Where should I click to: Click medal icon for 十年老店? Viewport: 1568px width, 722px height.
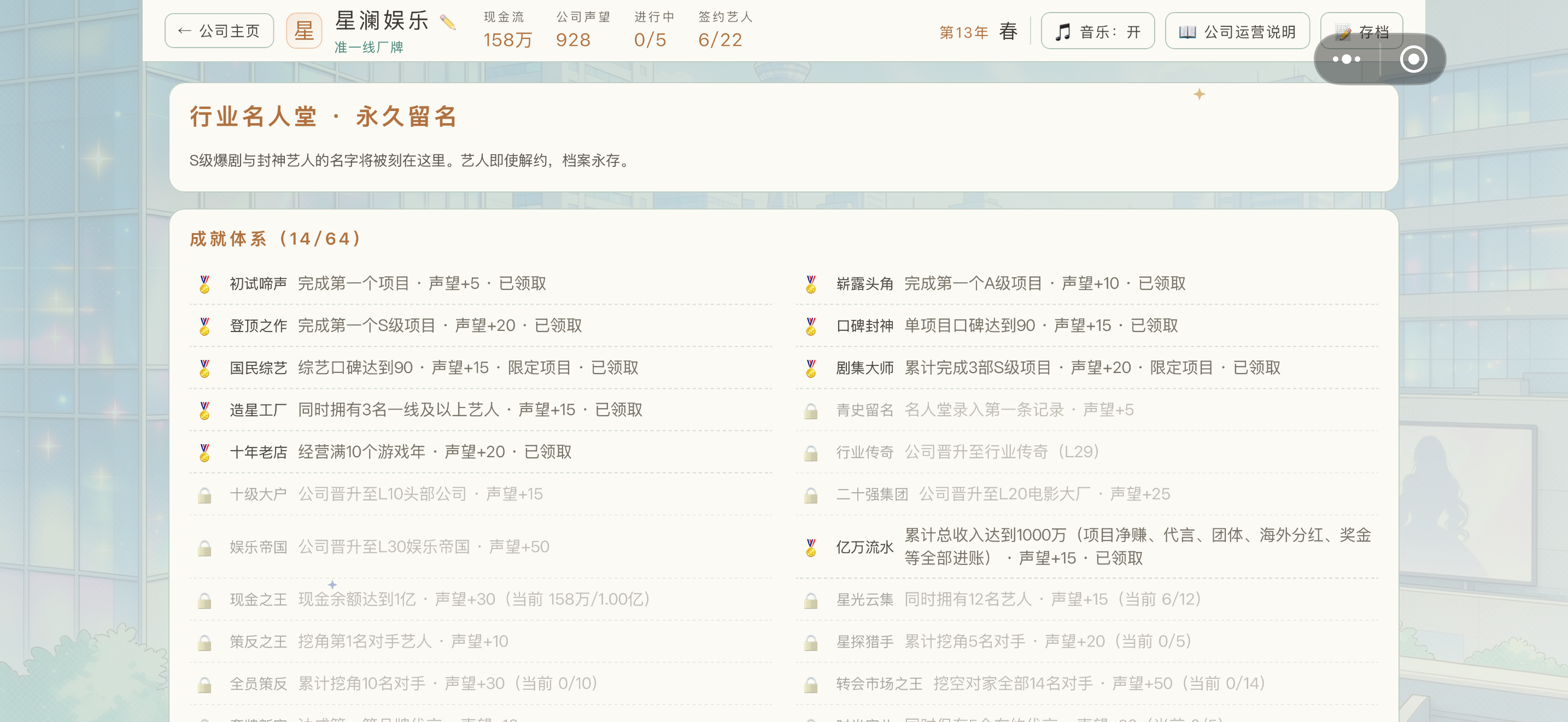click(204, 452)
